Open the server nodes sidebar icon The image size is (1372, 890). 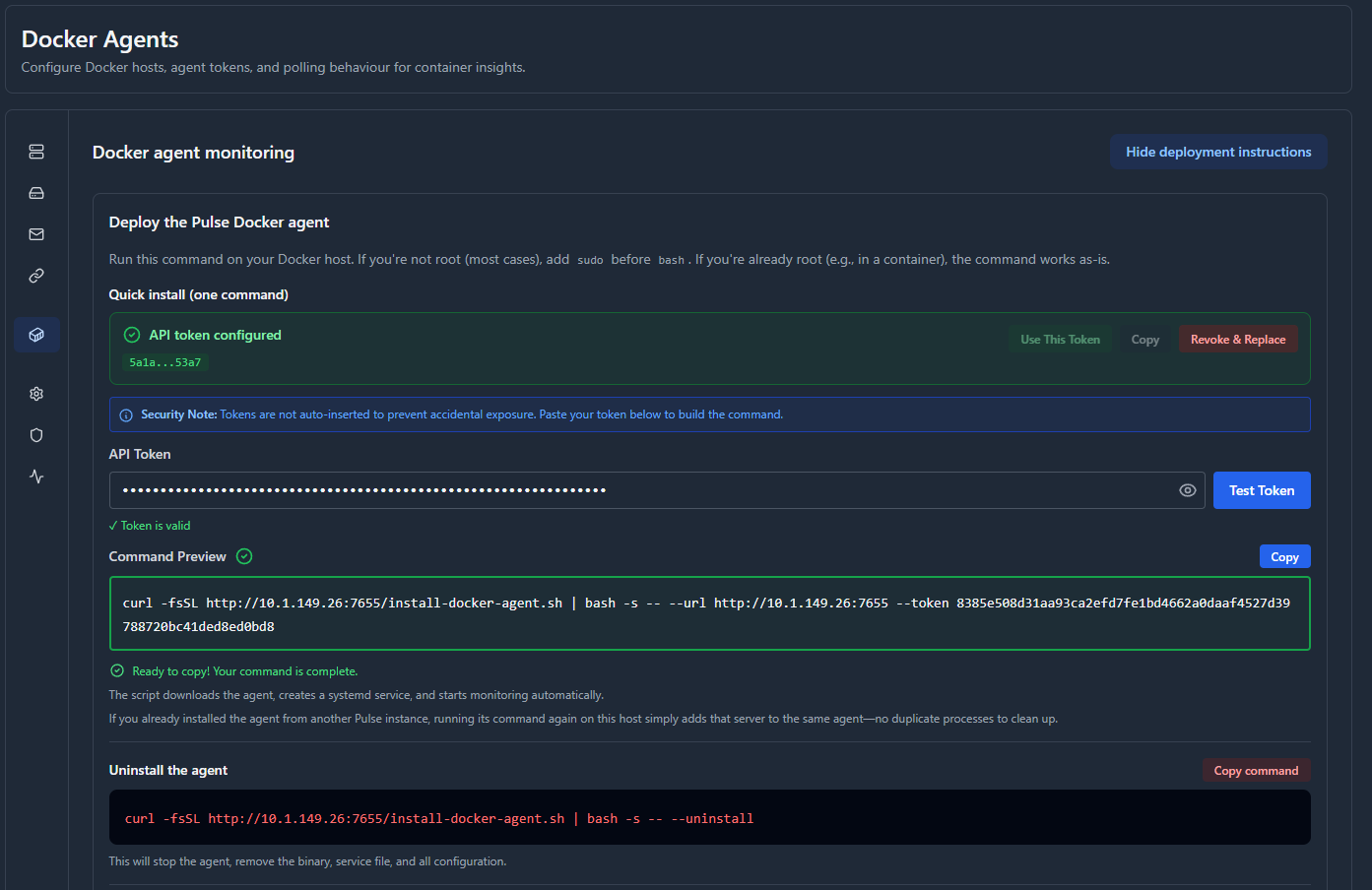point(36,152)
